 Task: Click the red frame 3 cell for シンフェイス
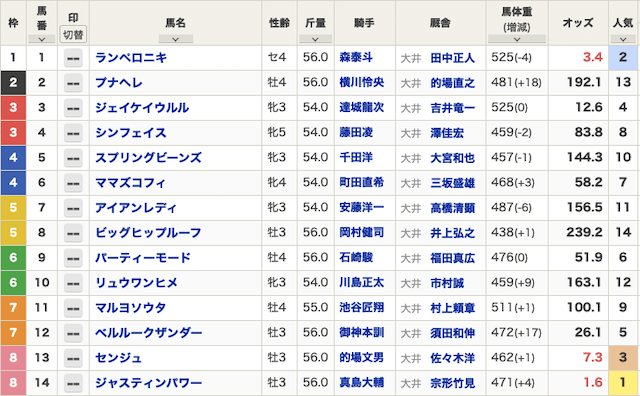point(13,133)
